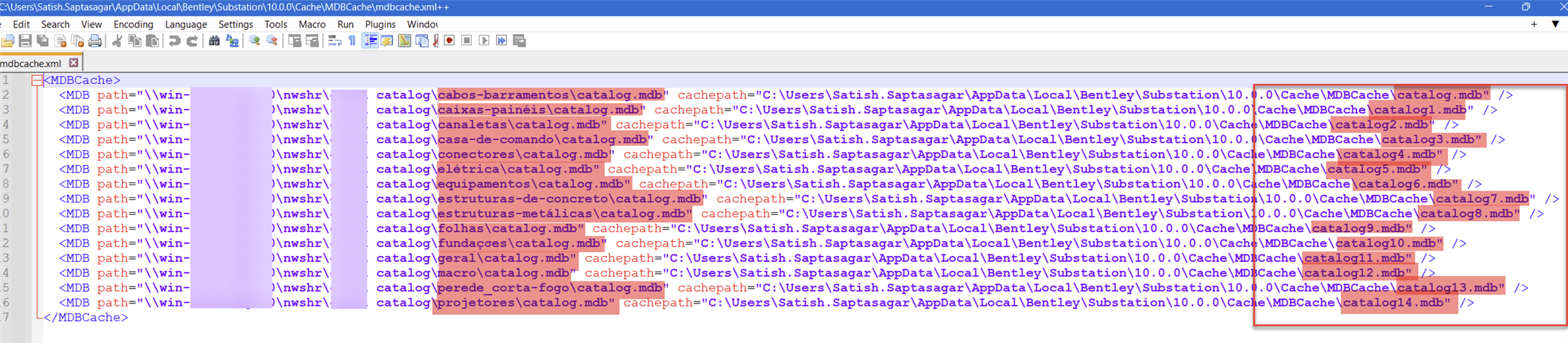The image size is (1568, 343).
Task: Collapse the MDBCache XML node
Action: click(36, 80)
